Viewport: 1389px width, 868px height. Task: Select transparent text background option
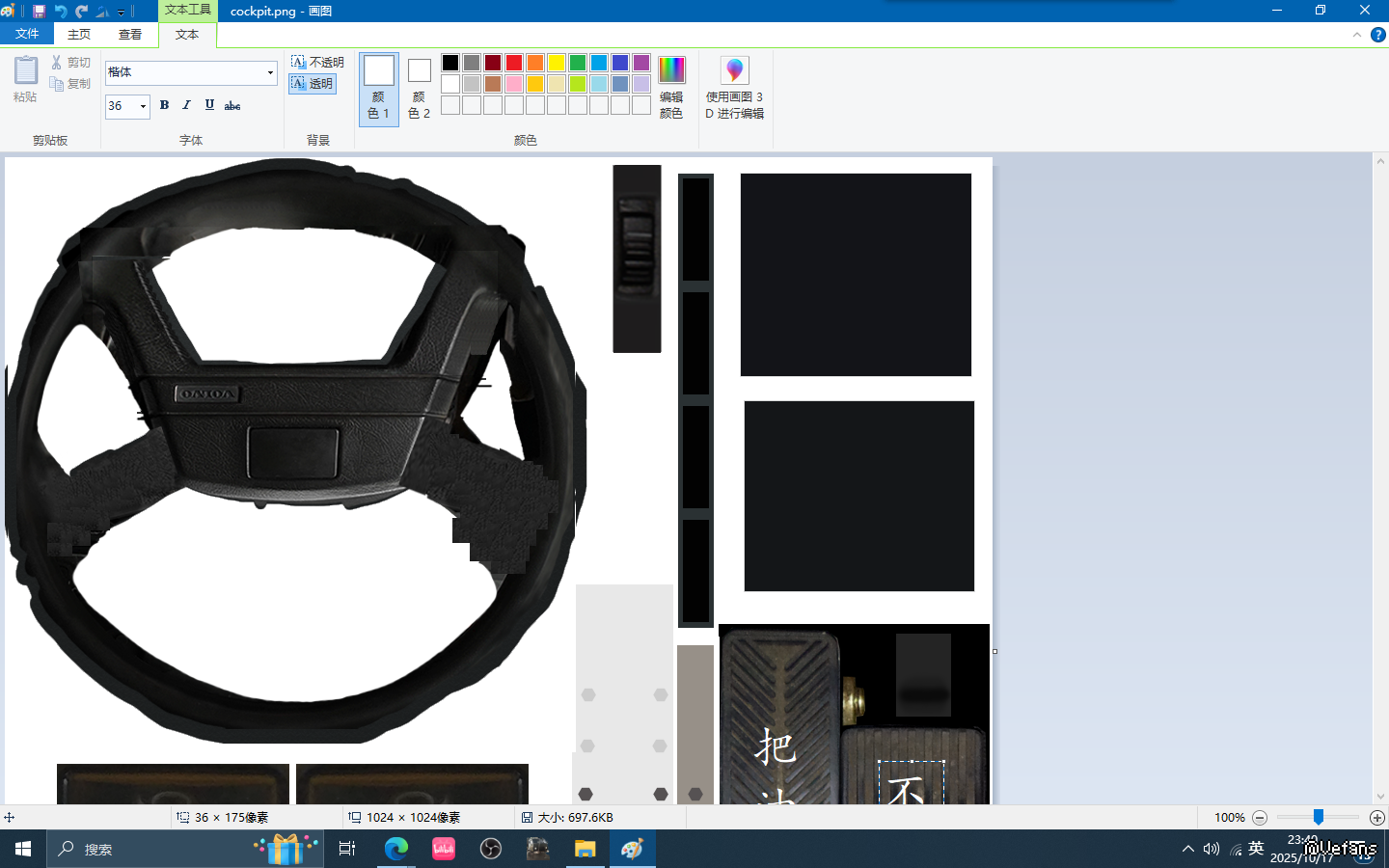pyautogui.click(x=313, y=84)
